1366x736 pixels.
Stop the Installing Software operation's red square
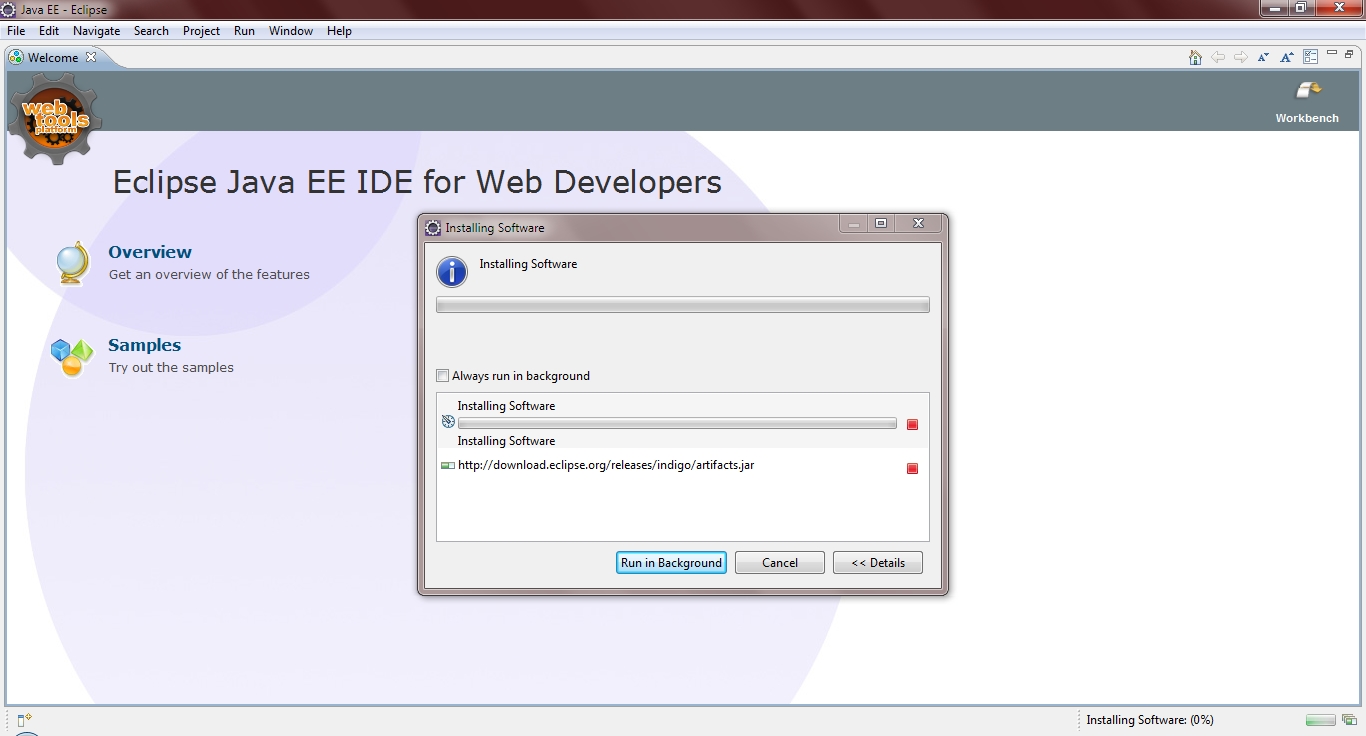pyautogui.click(x=911, y=424)
